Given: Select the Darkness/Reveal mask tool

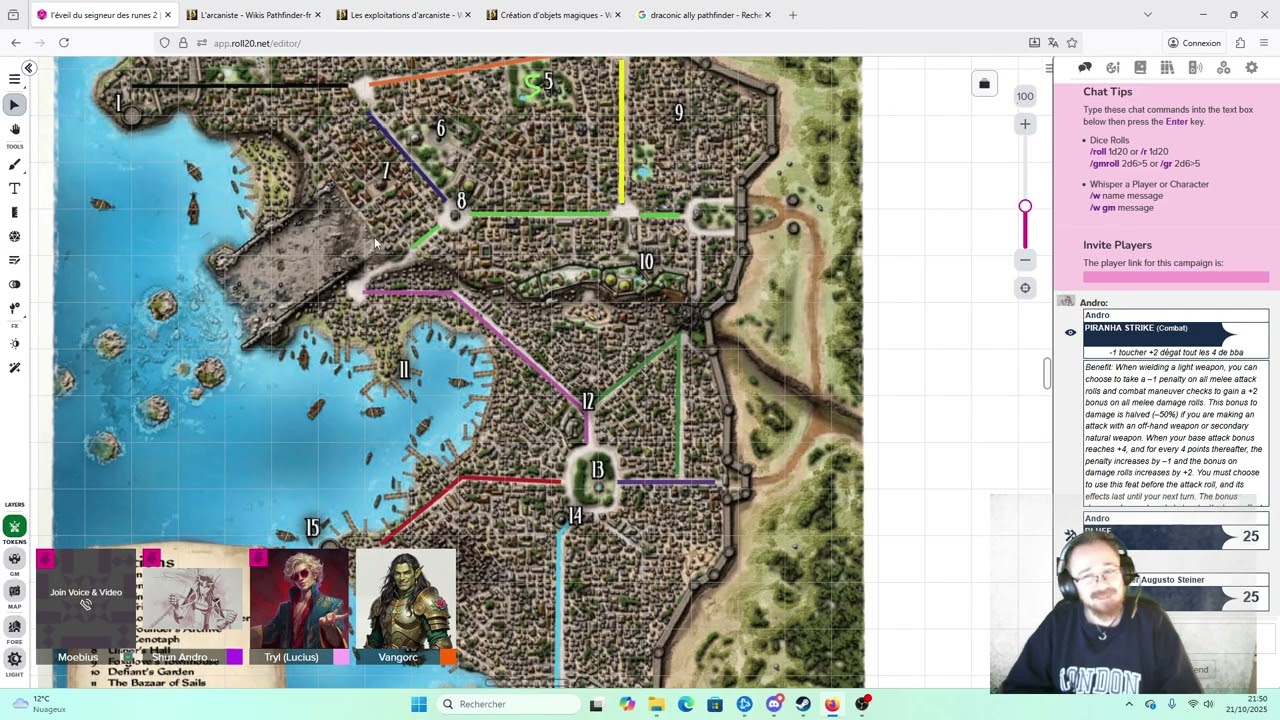Looking at the screenshot, I should pyautogui.click(x=14, y=285).
